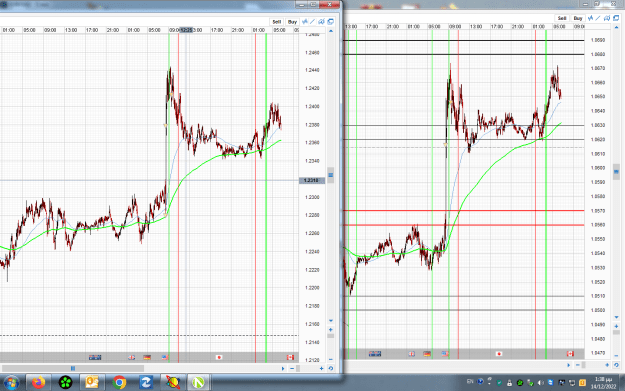Click Japan flag marker on left chart

[x=218, y=358]
